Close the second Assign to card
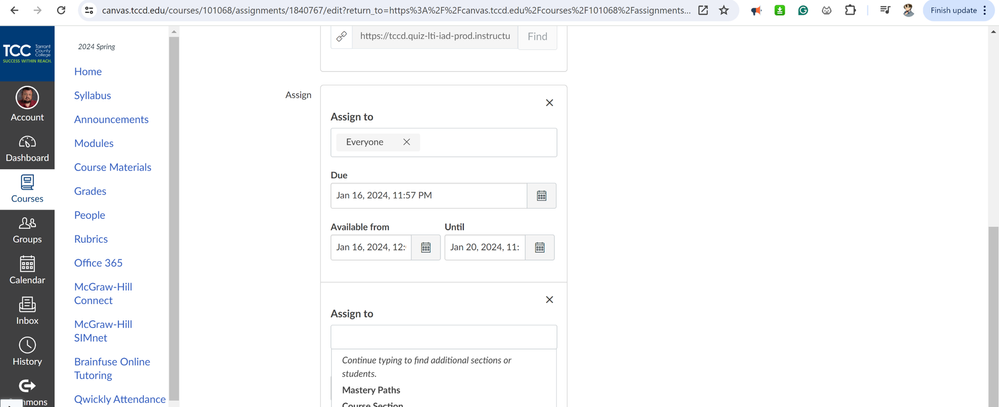The image size is (999, 407). (x=549, y=300)
